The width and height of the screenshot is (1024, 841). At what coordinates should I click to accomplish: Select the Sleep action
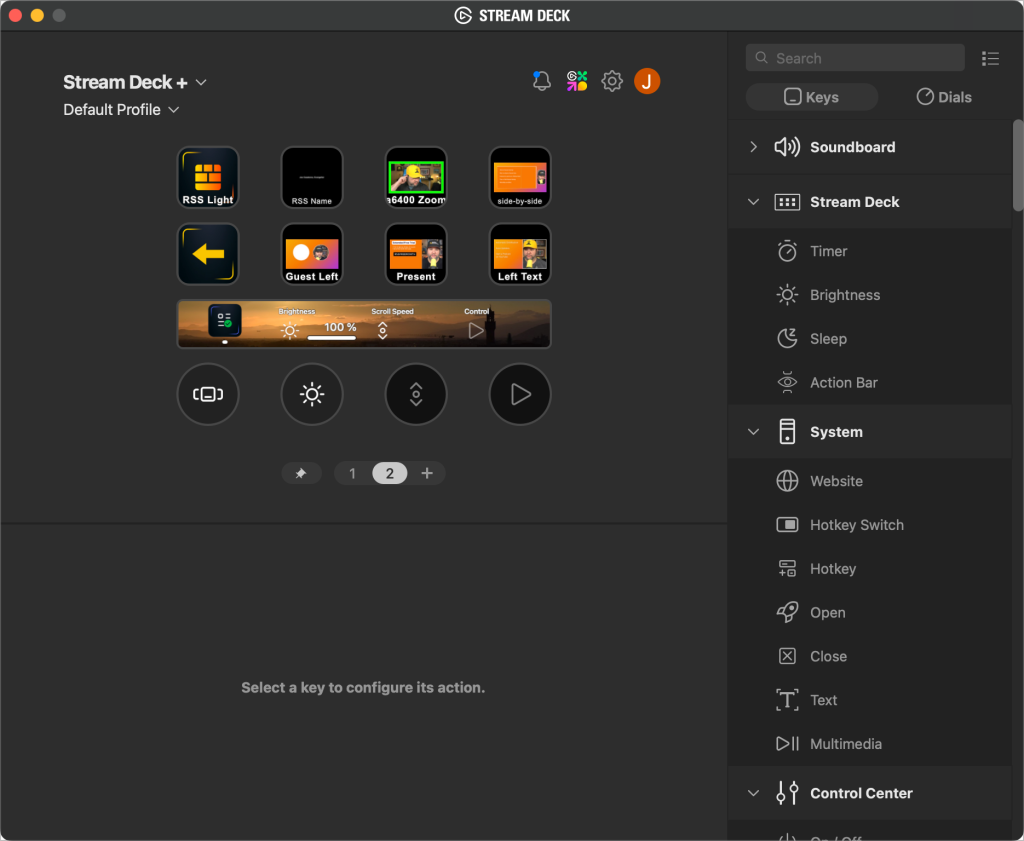click(x=827, y=339)
